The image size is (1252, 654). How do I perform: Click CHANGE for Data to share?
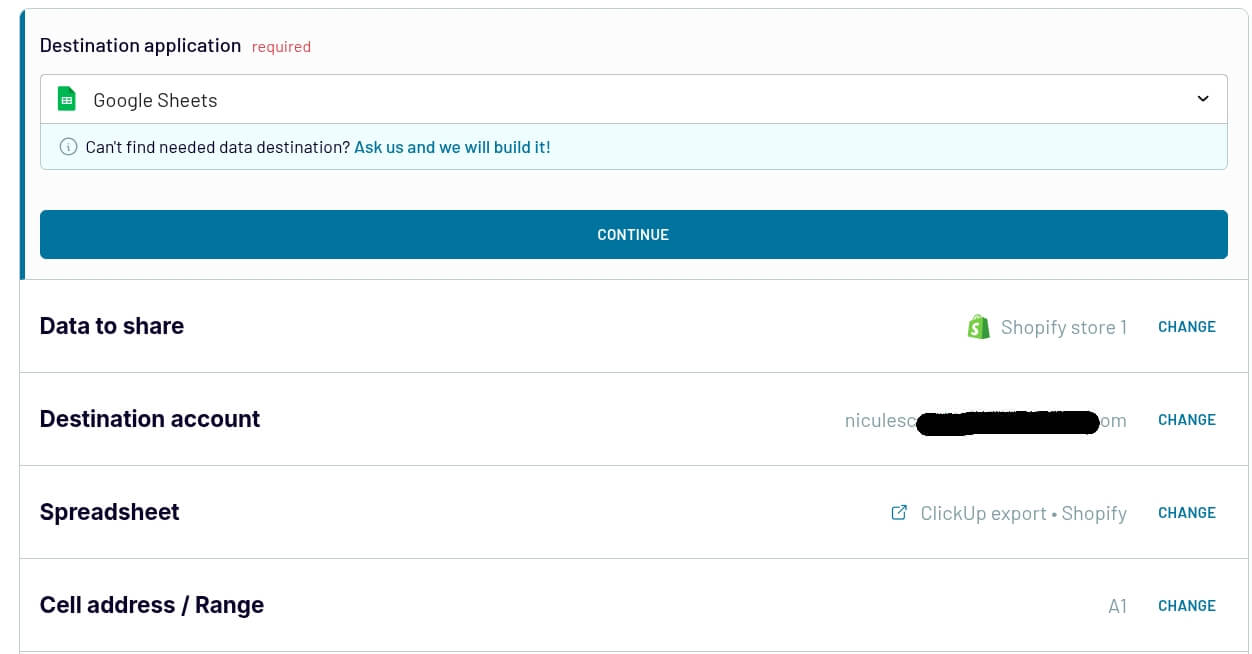[1186, 327]
